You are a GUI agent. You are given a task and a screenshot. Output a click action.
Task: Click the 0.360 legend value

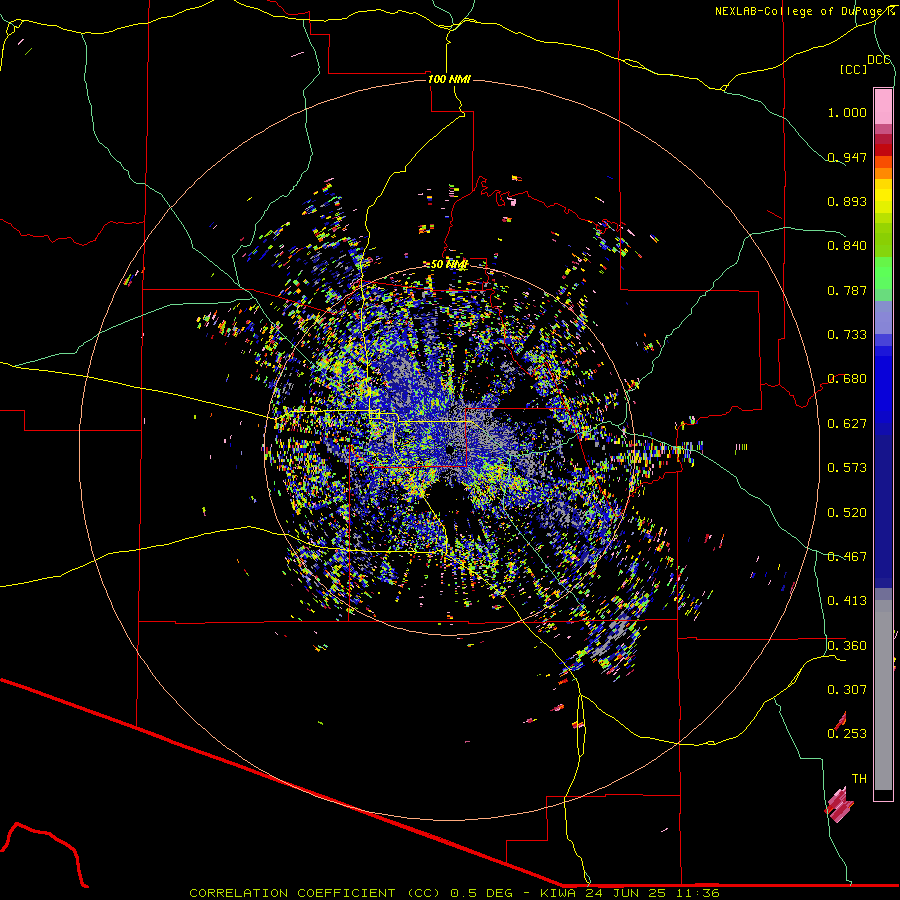point(847,646)
